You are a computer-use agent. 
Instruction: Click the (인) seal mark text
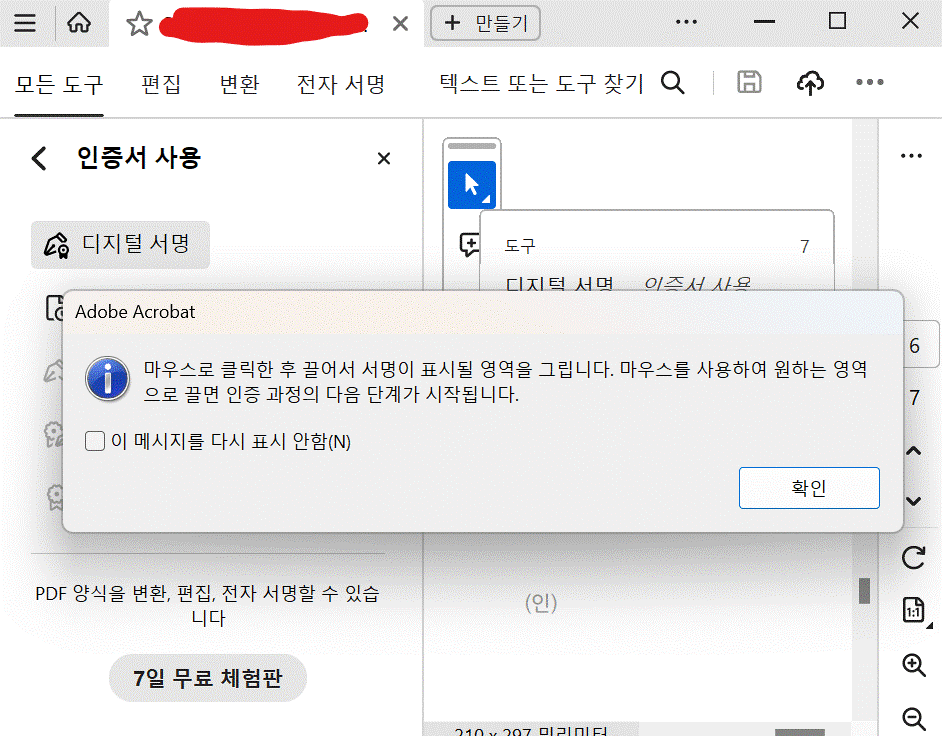pos(541,602)
